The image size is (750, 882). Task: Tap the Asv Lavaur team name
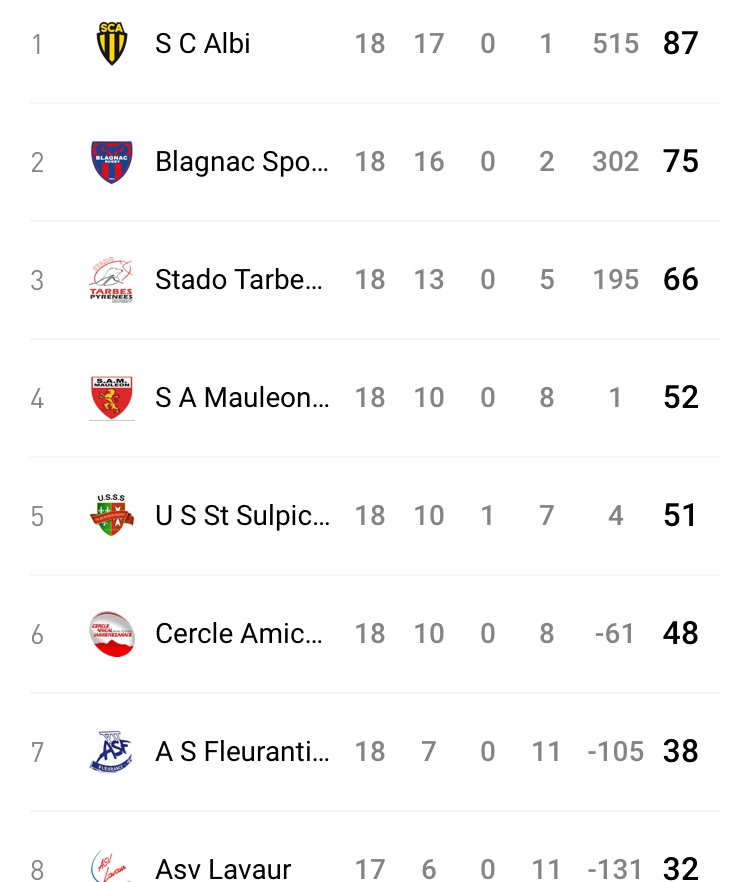(223, 869)
